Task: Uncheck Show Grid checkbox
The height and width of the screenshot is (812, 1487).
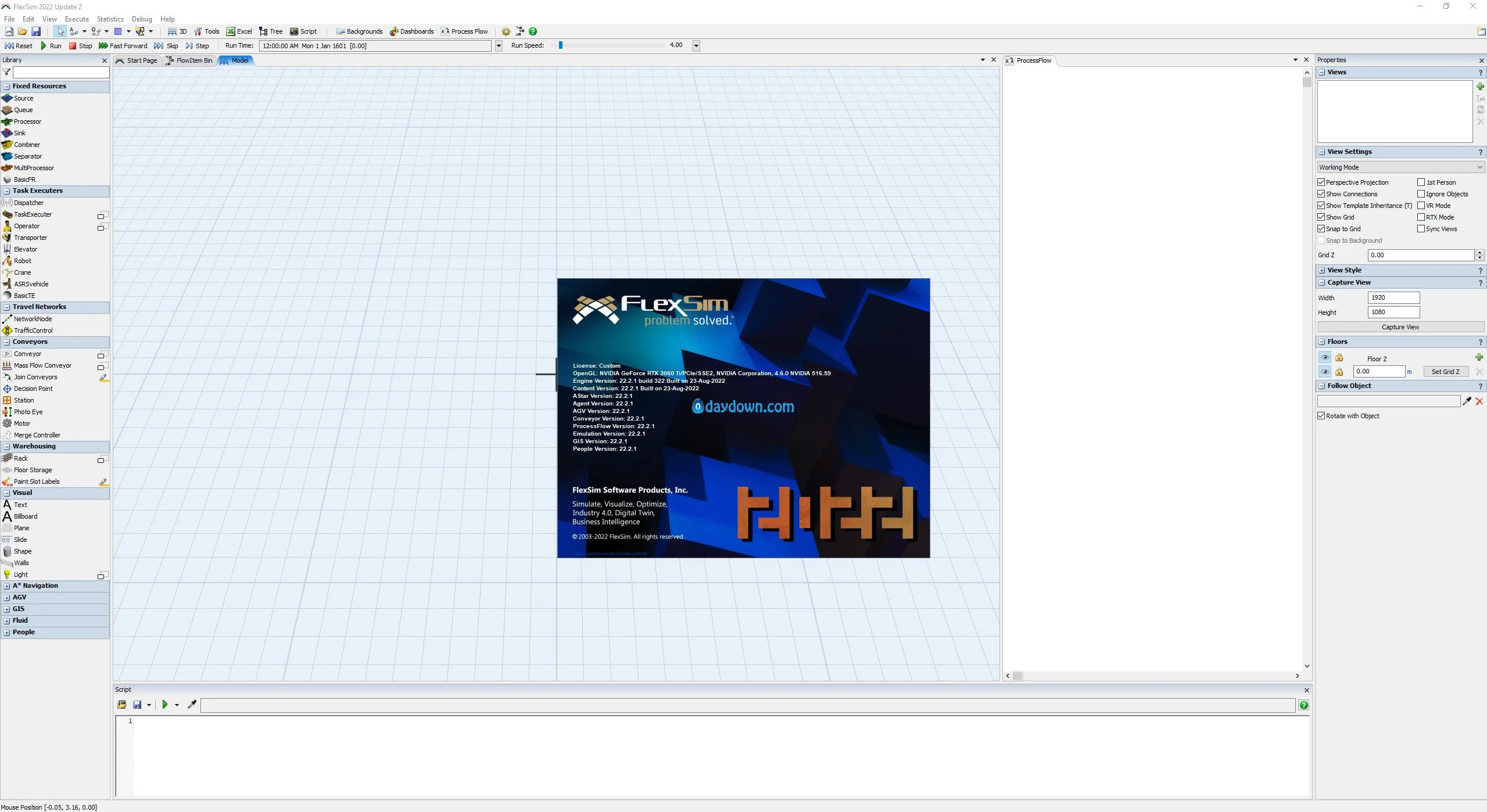Action: [1321, 217]
